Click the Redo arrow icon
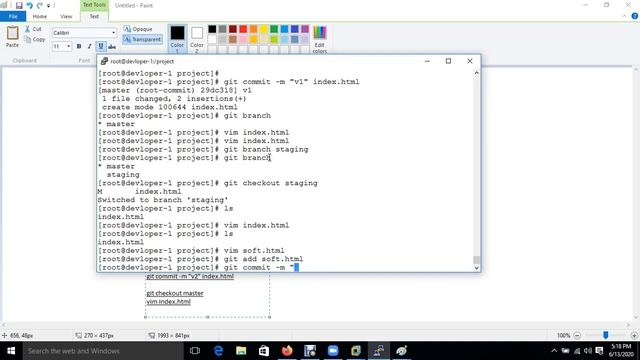 tap(40, 6)
